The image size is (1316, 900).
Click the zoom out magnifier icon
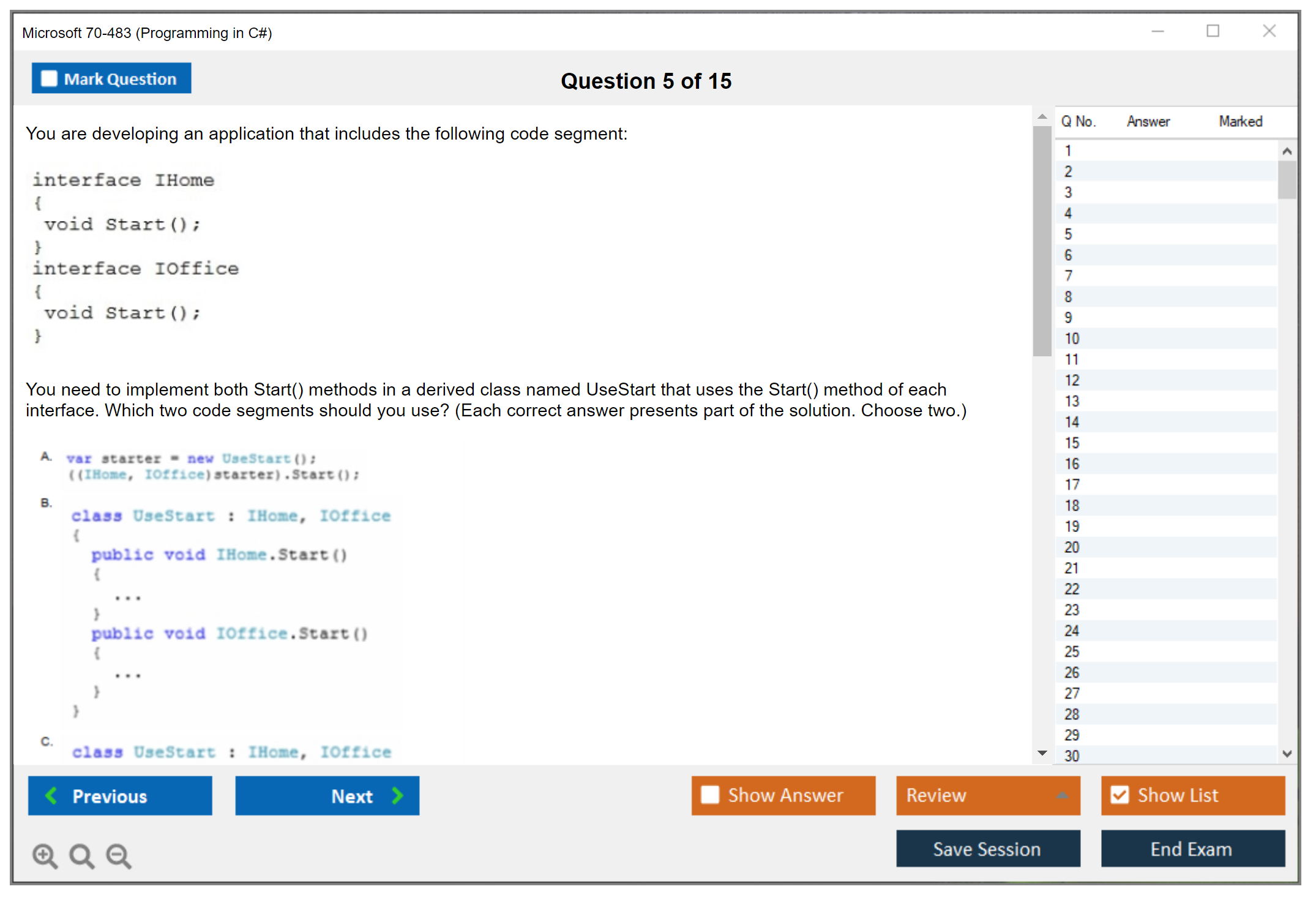pyautogui.click(x=118, y=855)
